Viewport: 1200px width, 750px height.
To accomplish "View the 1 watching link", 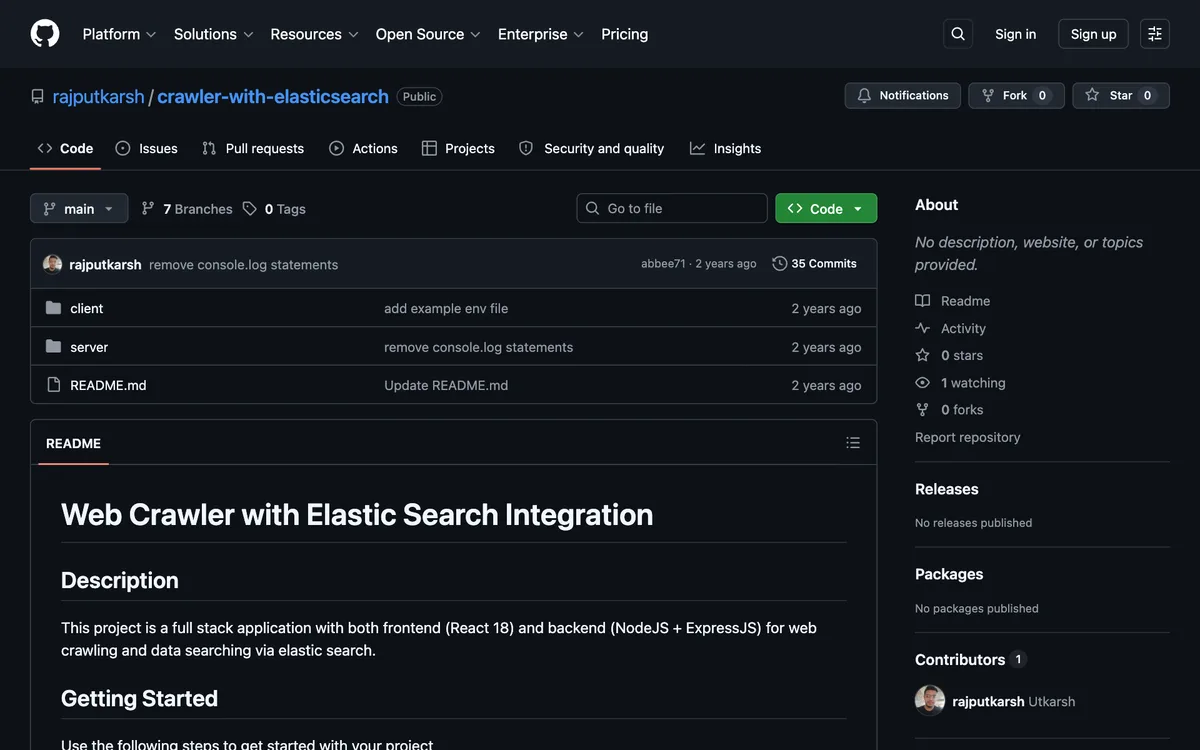I will 960,383.
